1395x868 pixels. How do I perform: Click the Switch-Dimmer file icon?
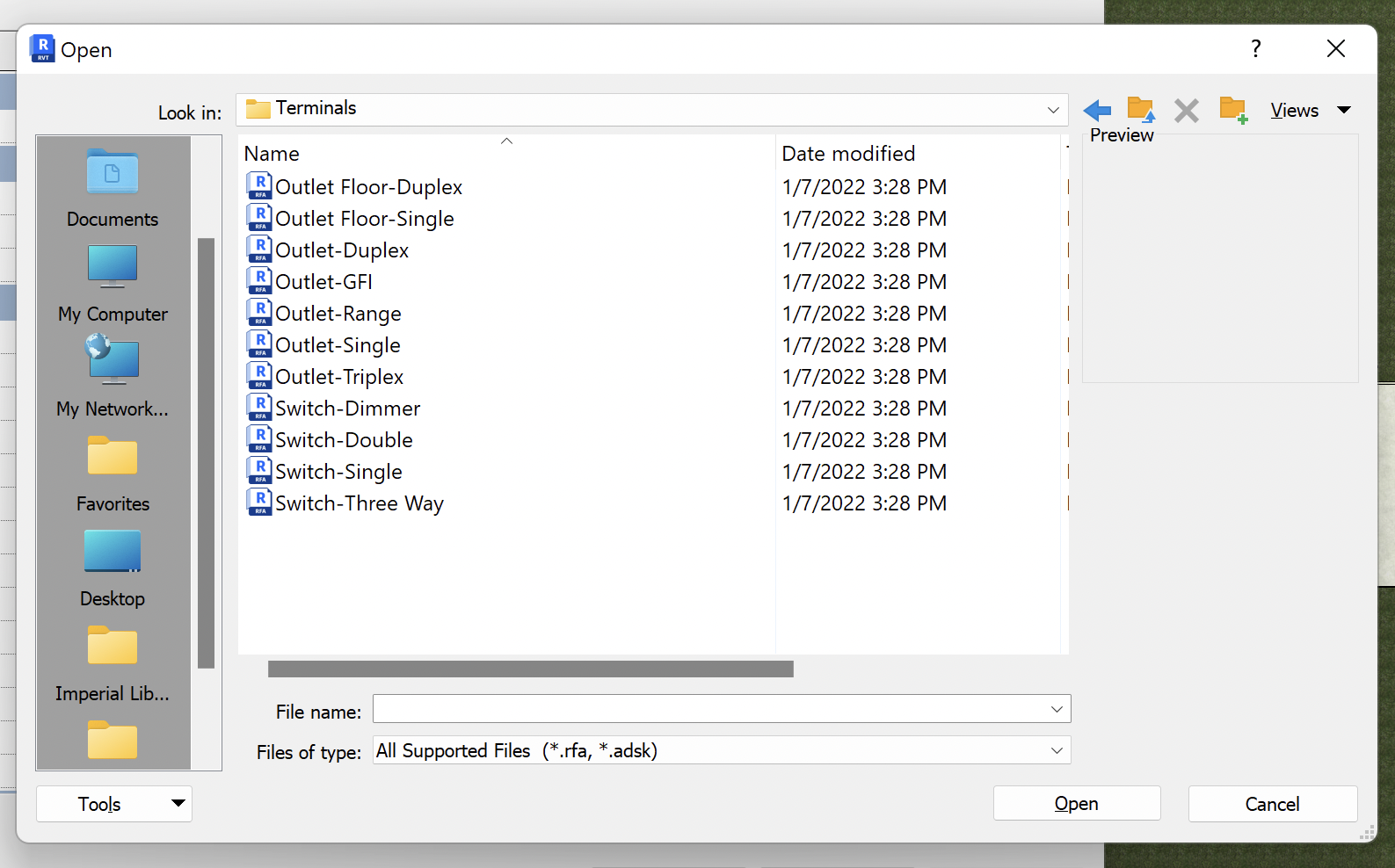(x=259, y=408)
